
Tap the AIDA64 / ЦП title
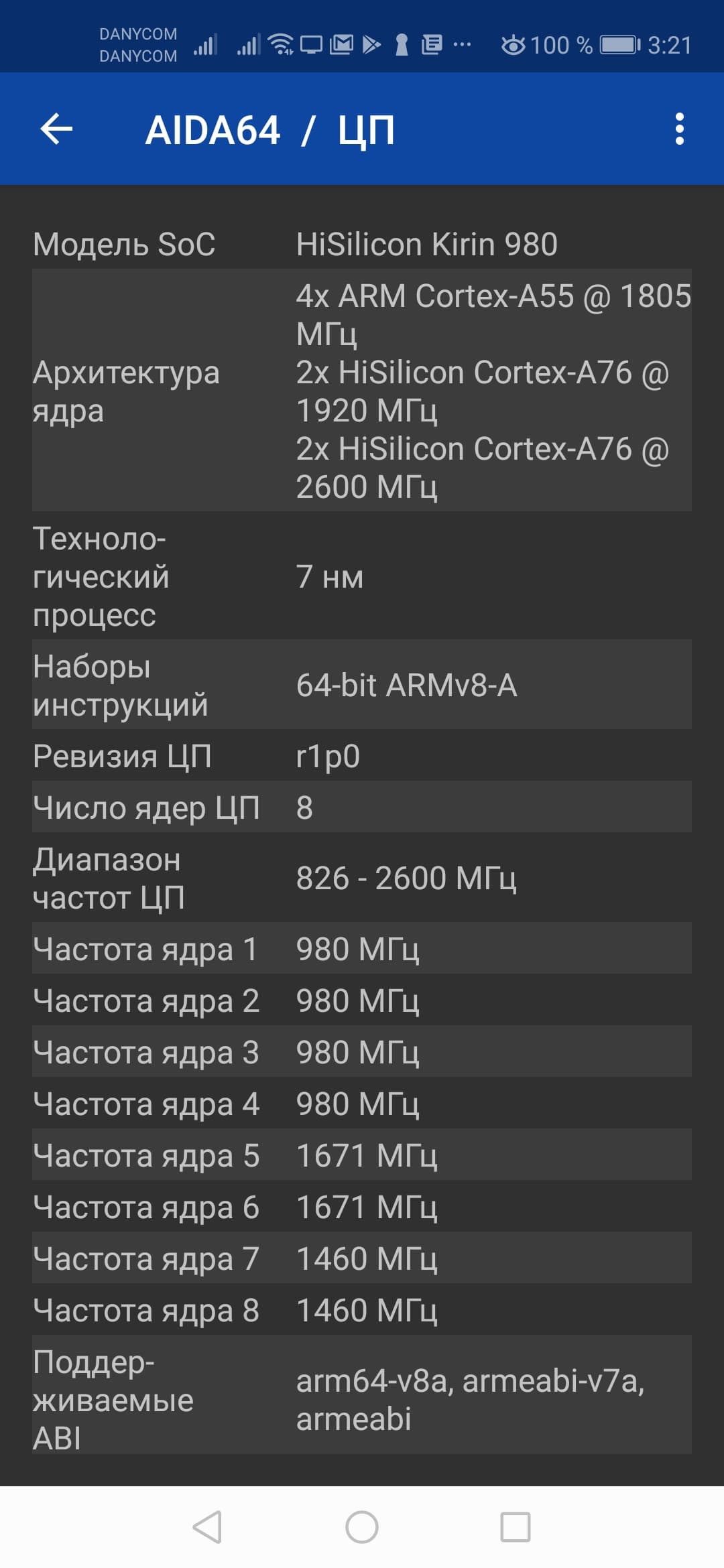(x=269, y=129)
